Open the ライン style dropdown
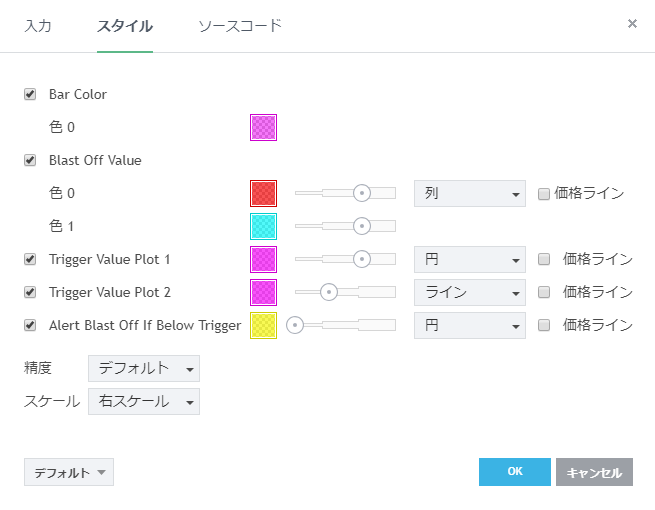Screen dimensions: 655x510 (x=469, y=292)
